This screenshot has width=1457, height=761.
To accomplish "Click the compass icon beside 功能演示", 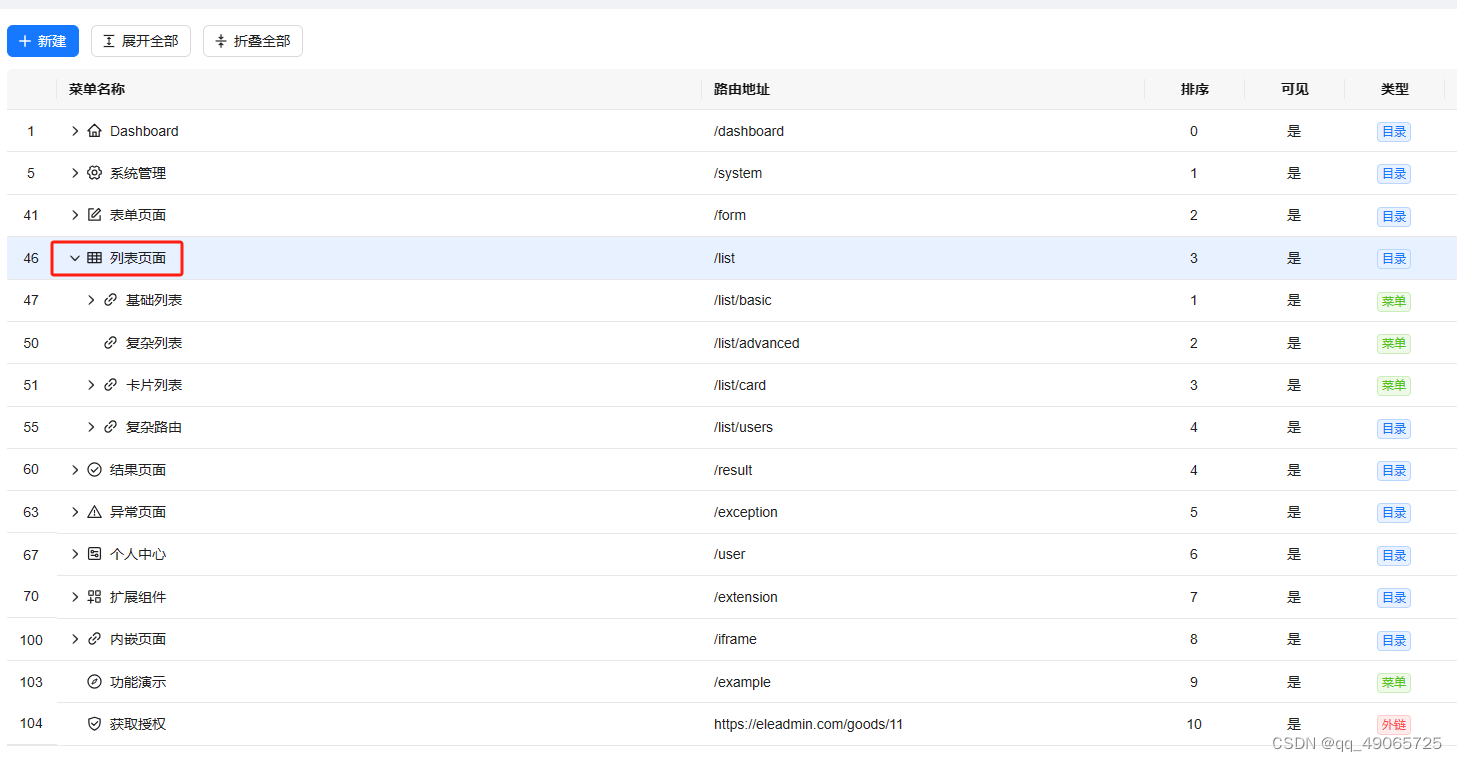I will tap(95, 682).
